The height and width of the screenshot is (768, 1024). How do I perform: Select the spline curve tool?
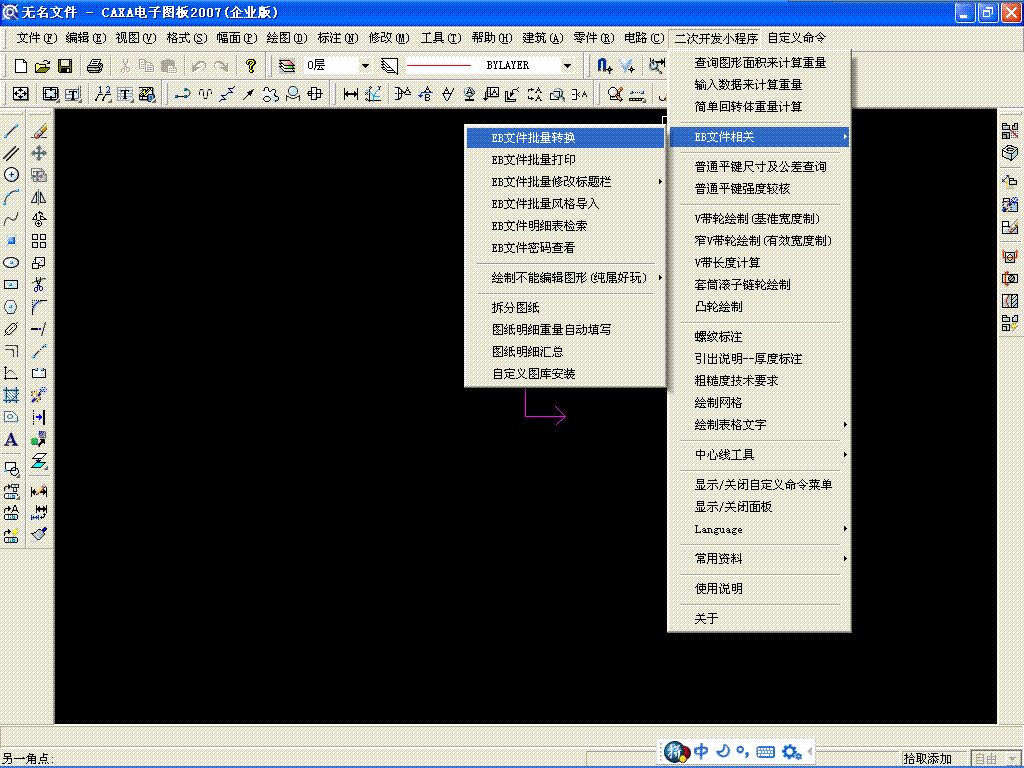click(11, 219)
